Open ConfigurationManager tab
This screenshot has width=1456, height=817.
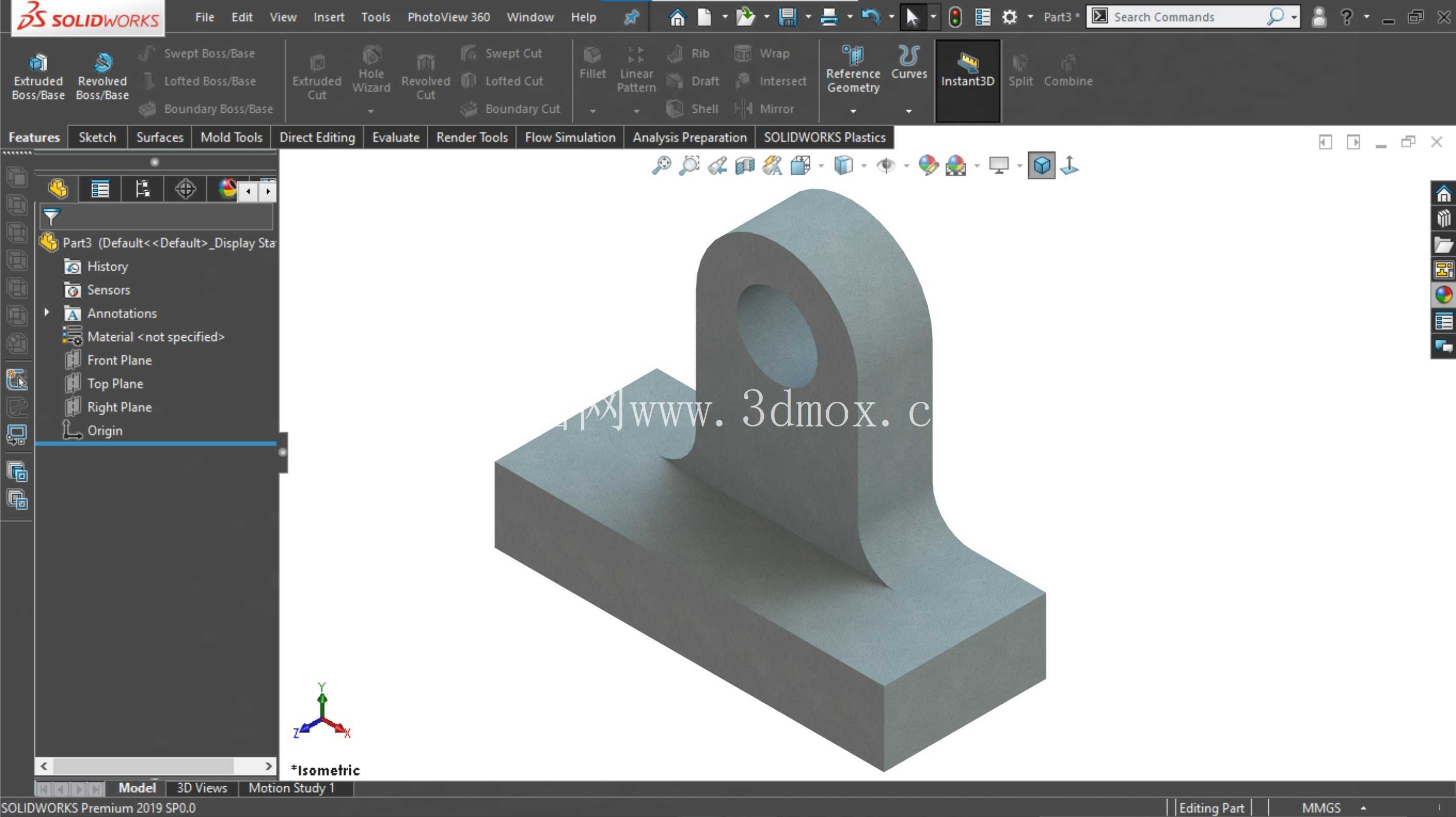tap(143, 189)
